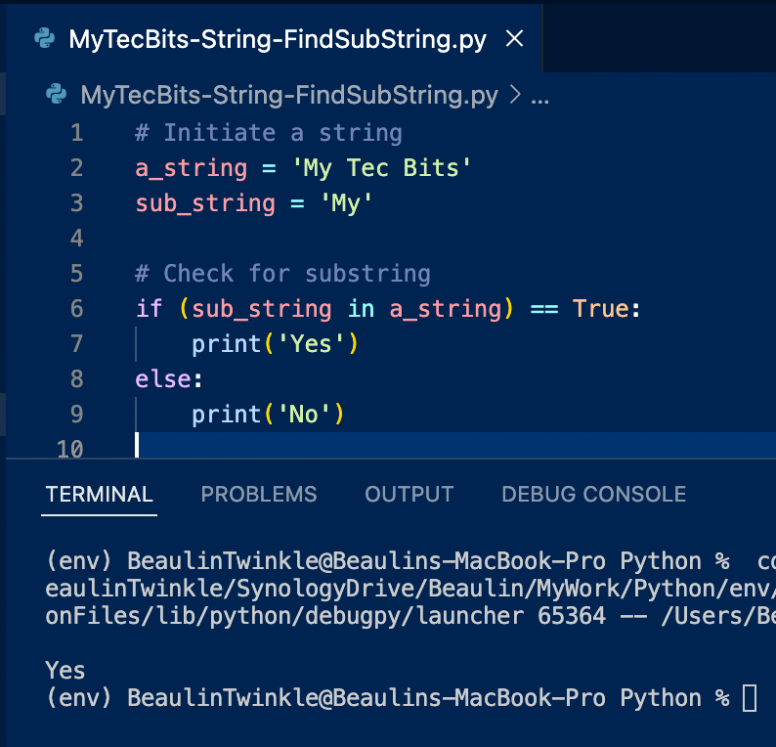The image size is (776, 747).
Task: Open the breadcrumb file name MyTecBits-String-FindSubString.py
Action: (x=289, y=95)
